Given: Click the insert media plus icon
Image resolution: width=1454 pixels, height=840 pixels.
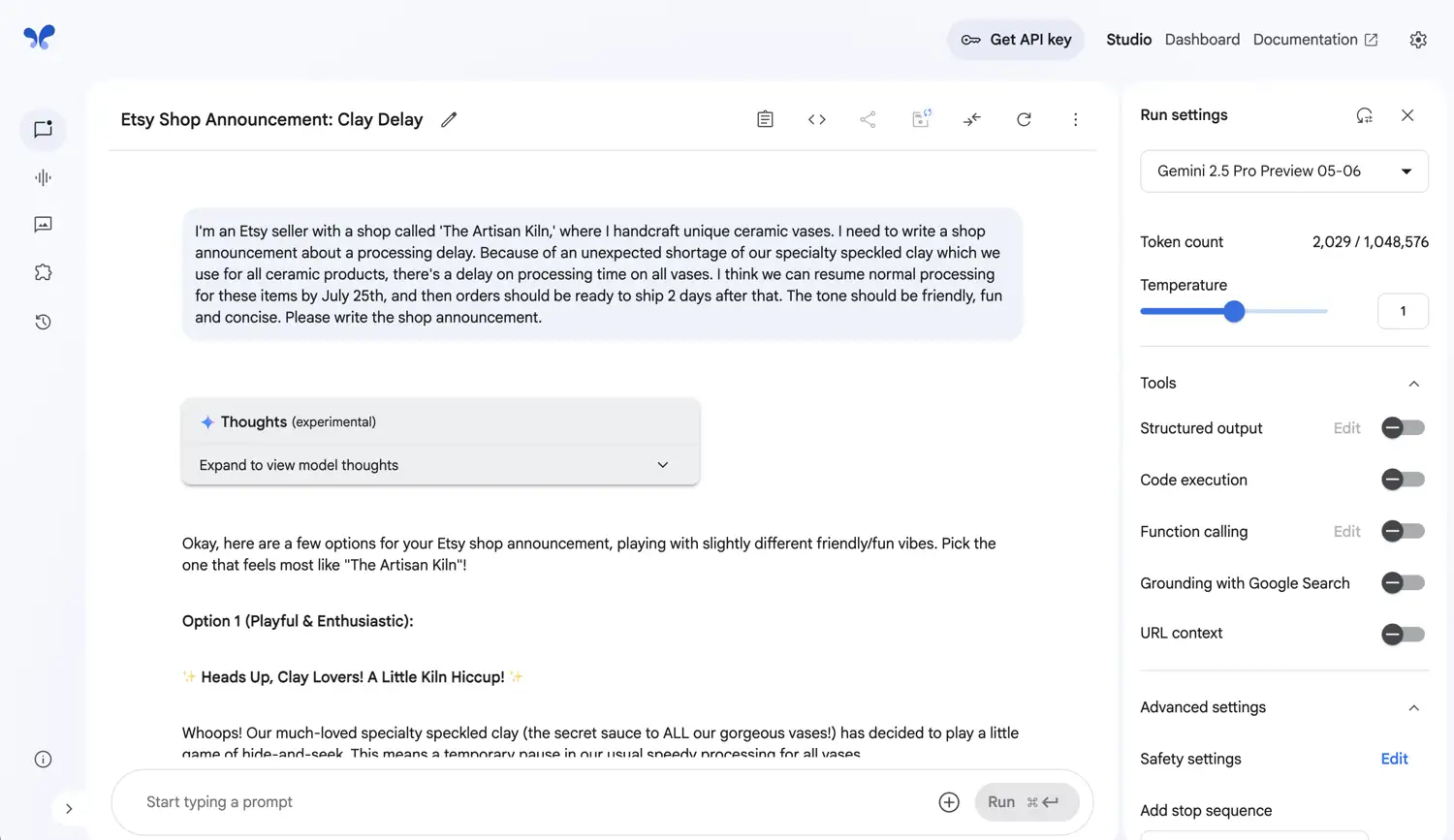Looking at the screenshot, I should pos(949,802).
